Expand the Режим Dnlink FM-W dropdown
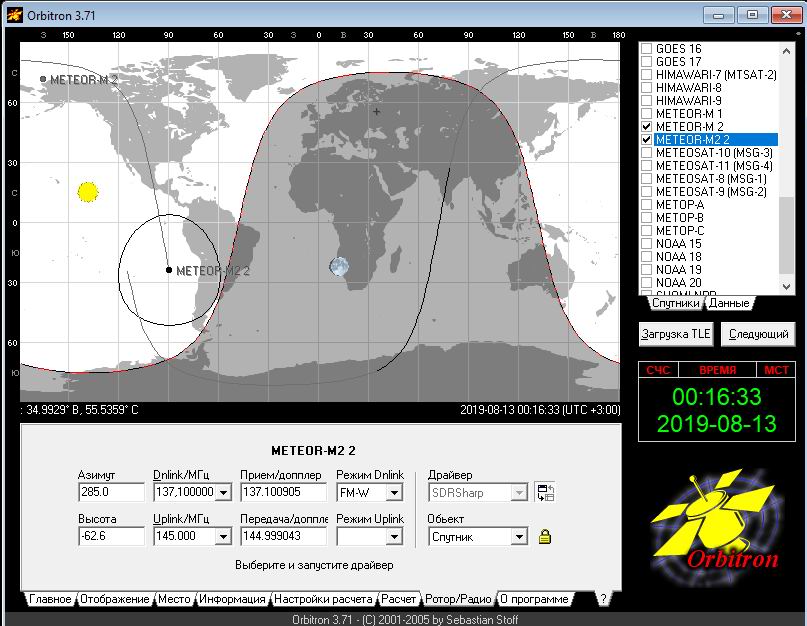The height and width of the screenshot is (626, 807). [394, 492]
